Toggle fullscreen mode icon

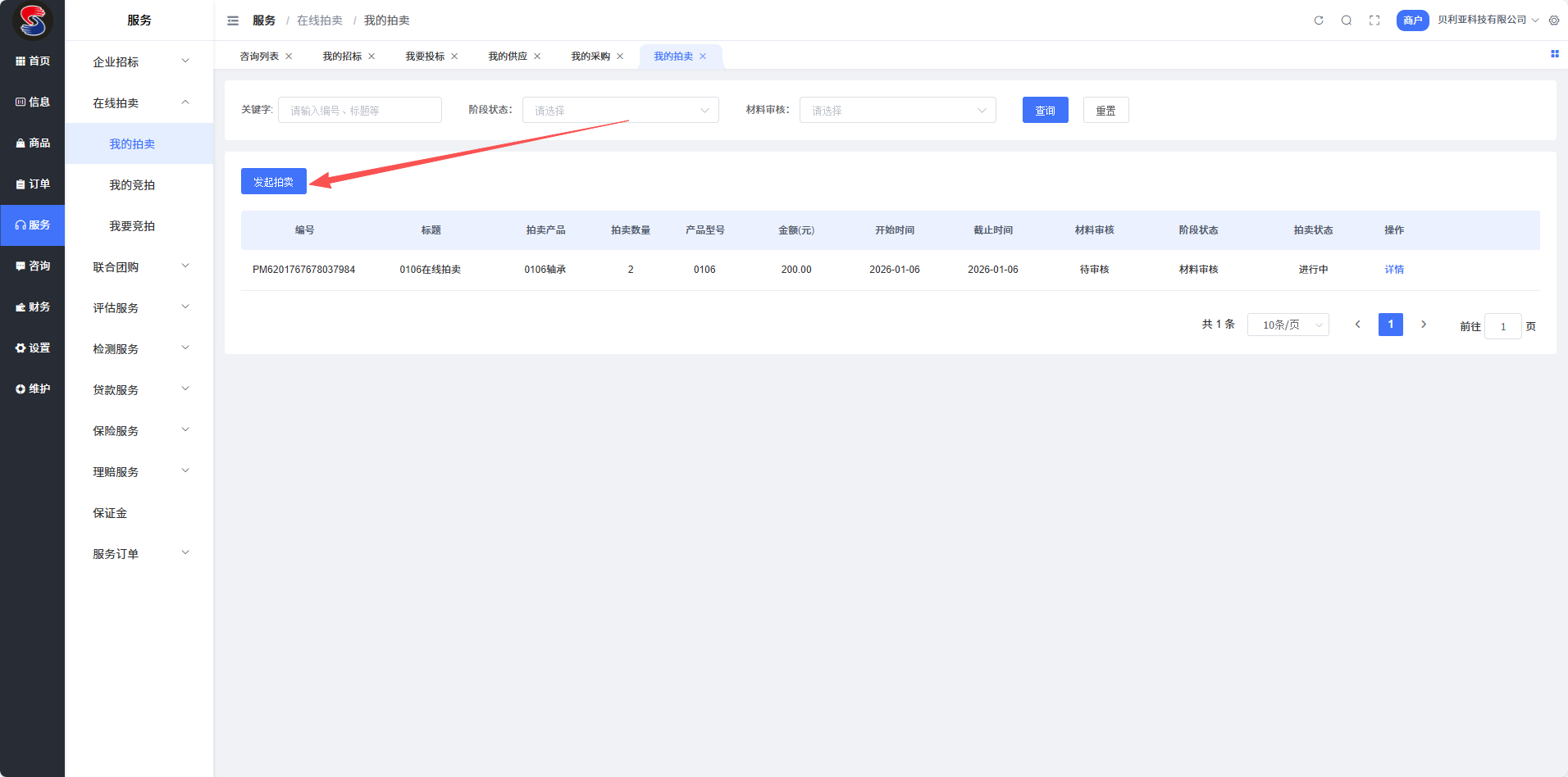tap(1374, 20)
